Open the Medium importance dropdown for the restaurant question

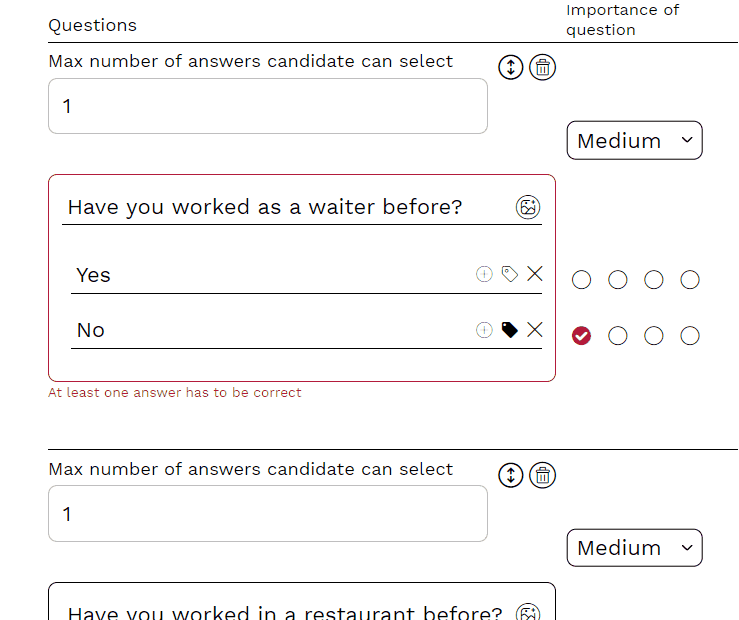634,548
